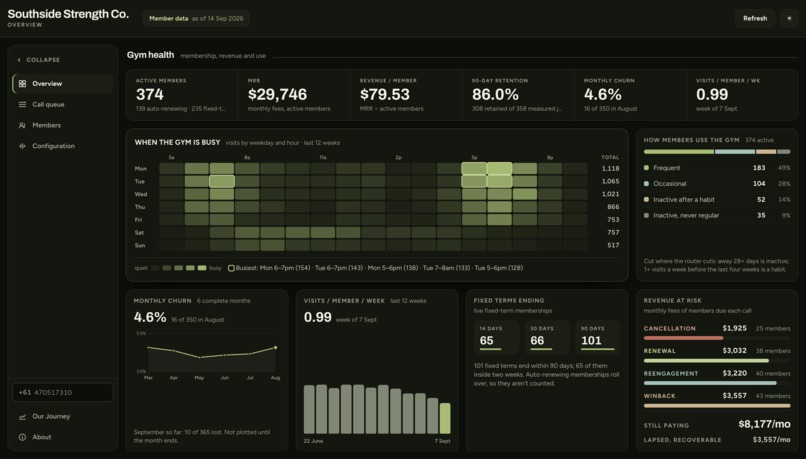Open the Call queue page

[x=63, y=104]
